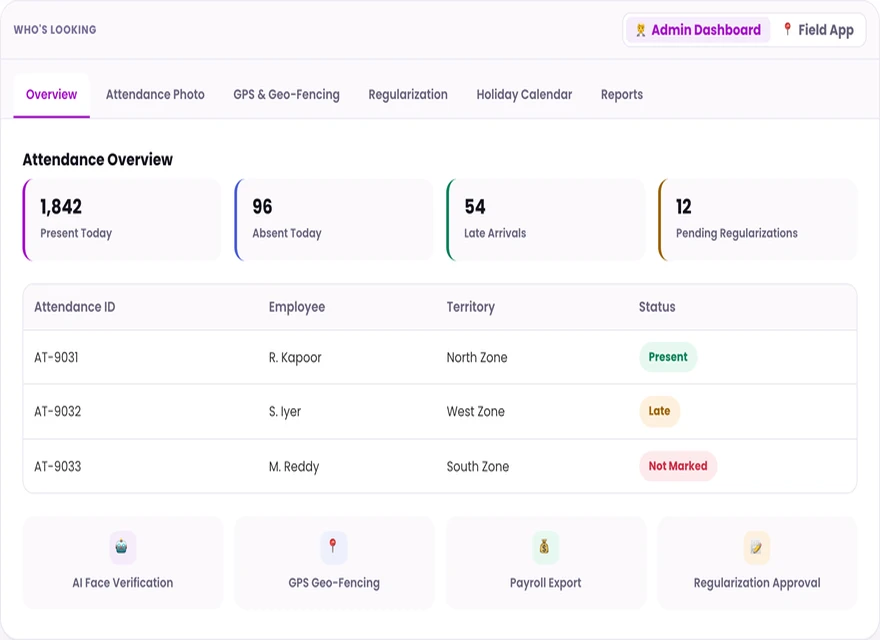Viewport: 880px width, 640px height.
Task: Click the South Zone territory cell
Action: click(478, 467)
